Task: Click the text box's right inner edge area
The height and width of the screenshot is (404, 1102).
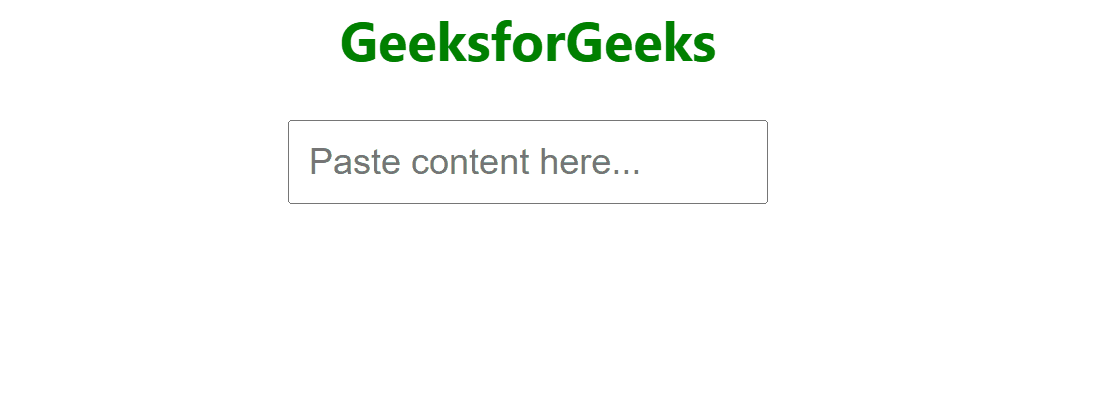Action: 759,162
